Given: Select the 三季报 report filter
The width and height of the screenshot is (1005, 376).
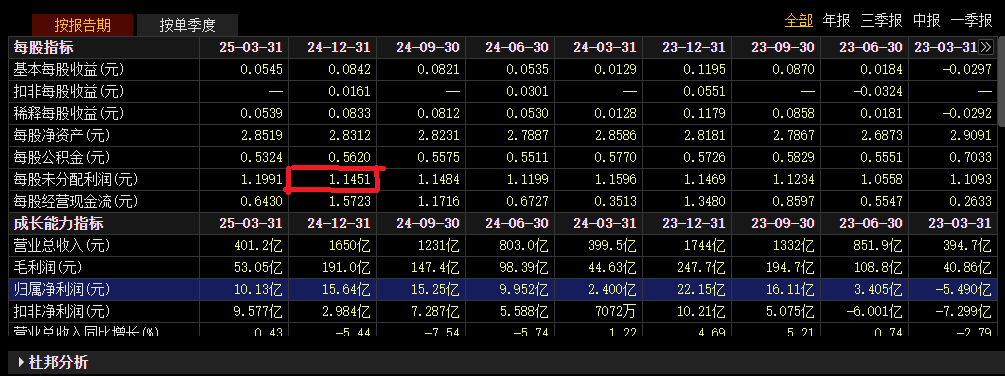Looking at the screenshot, I should pyautogui.click(x=882, y=20).
